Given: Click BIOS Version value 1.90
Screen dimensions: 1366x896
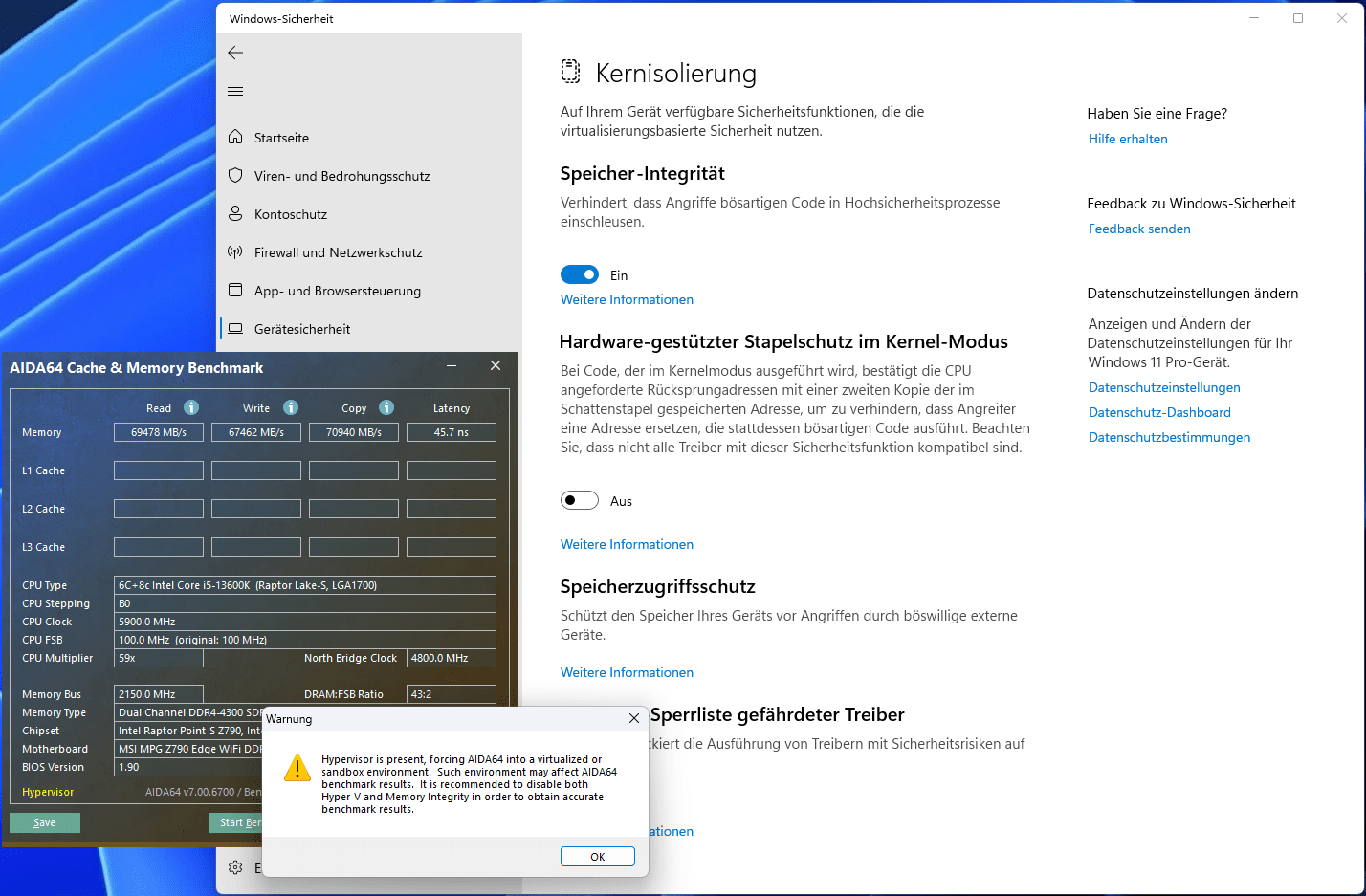Looking at the screenshot, I should pyautogui.click(x=187, y=767).
